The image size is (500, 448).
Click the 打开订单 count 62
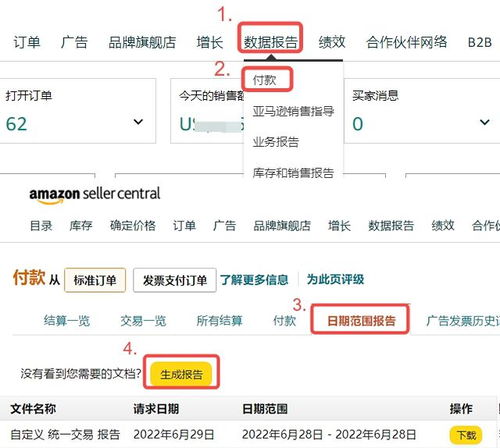16,124
